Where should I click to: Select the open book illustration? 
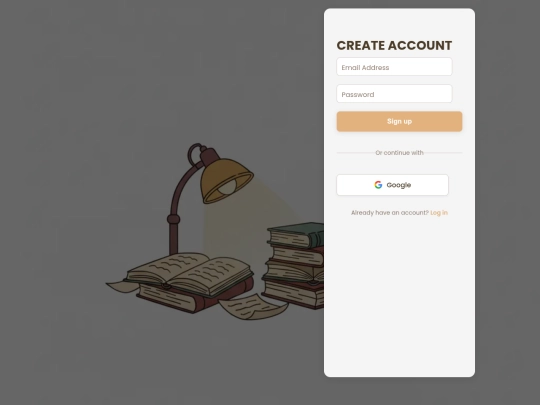[x=189, y=274]
